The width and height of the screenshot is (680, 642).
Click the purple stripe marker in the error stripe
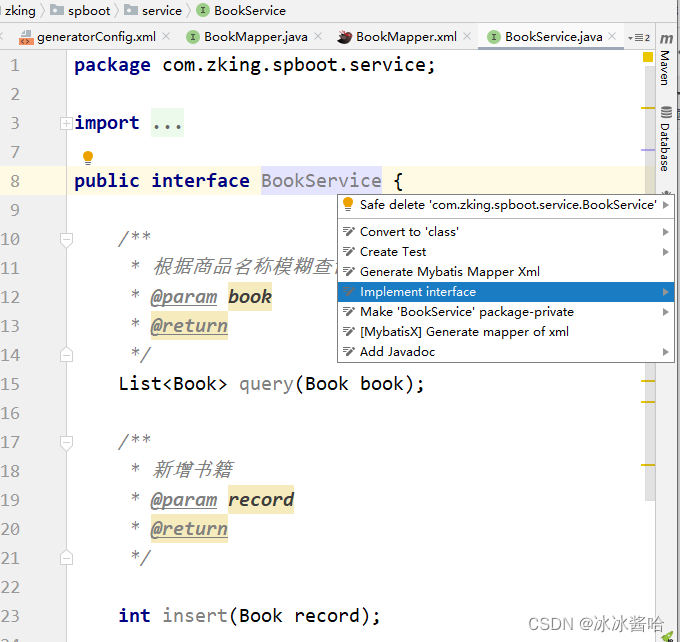(x=648, y=150)
